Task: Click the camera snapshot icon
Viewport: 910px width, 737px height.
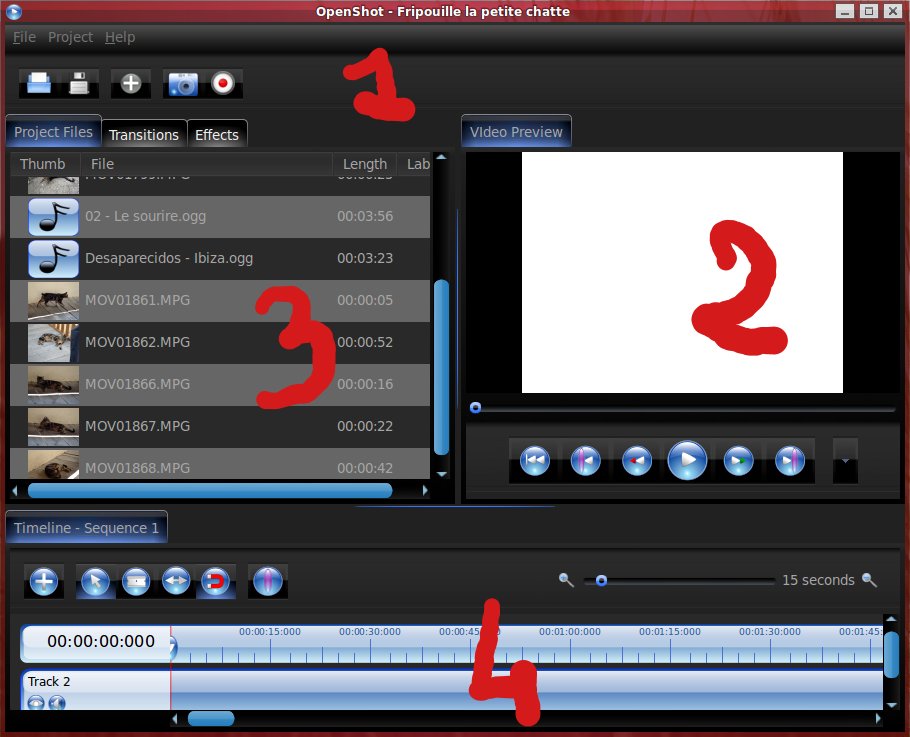Action: point(182,84)
